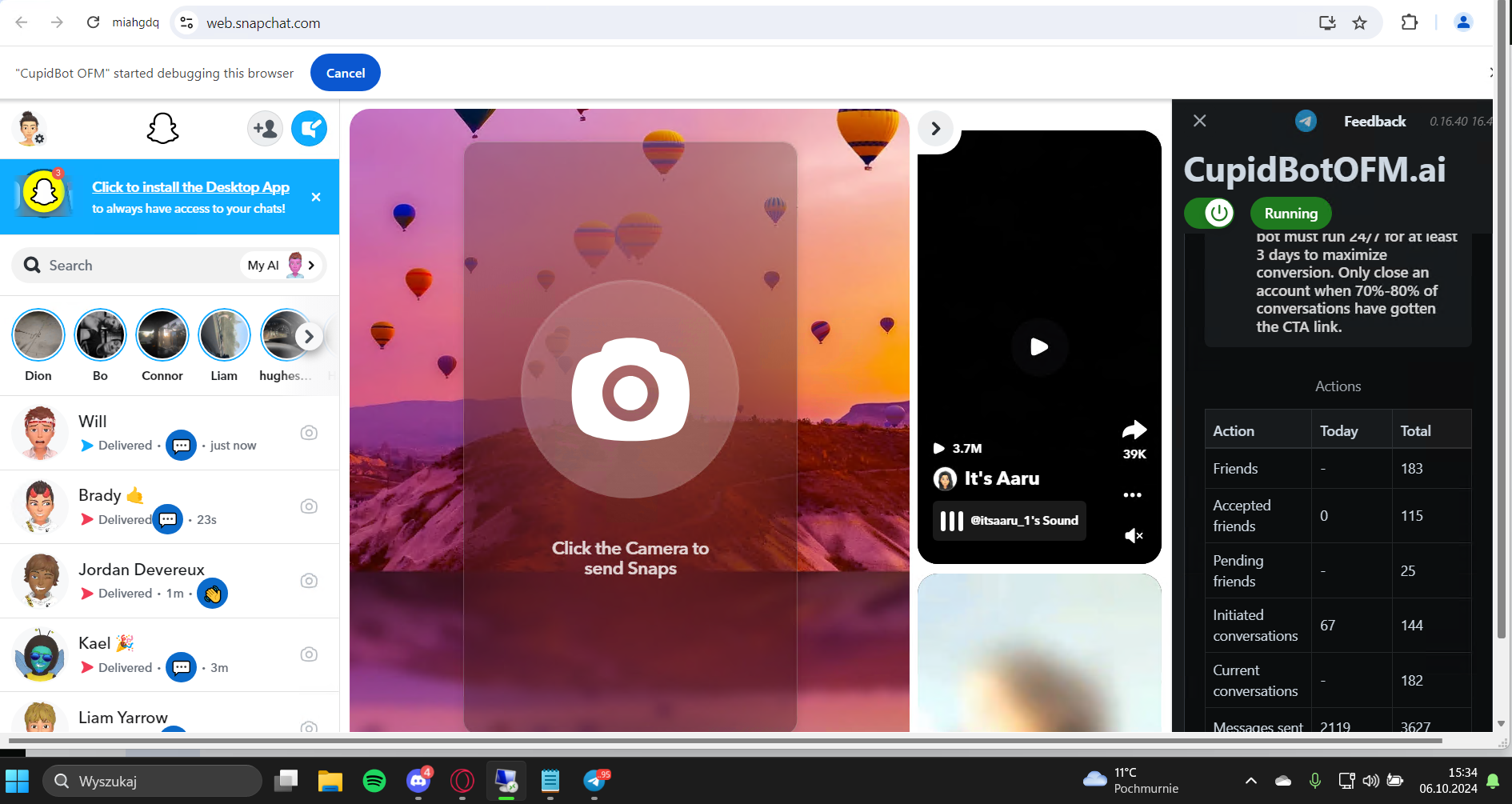1512x804 pixels.
Task: Go back in browser history
Action: [22, 22]
